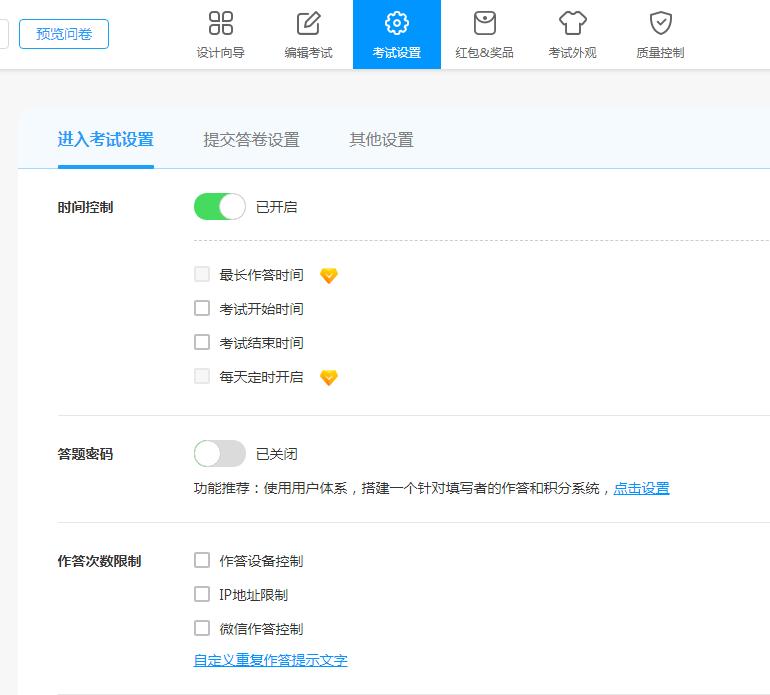Switch to the 其他设置 tab
The image size is (770, 695).
(x=382, y=139)
